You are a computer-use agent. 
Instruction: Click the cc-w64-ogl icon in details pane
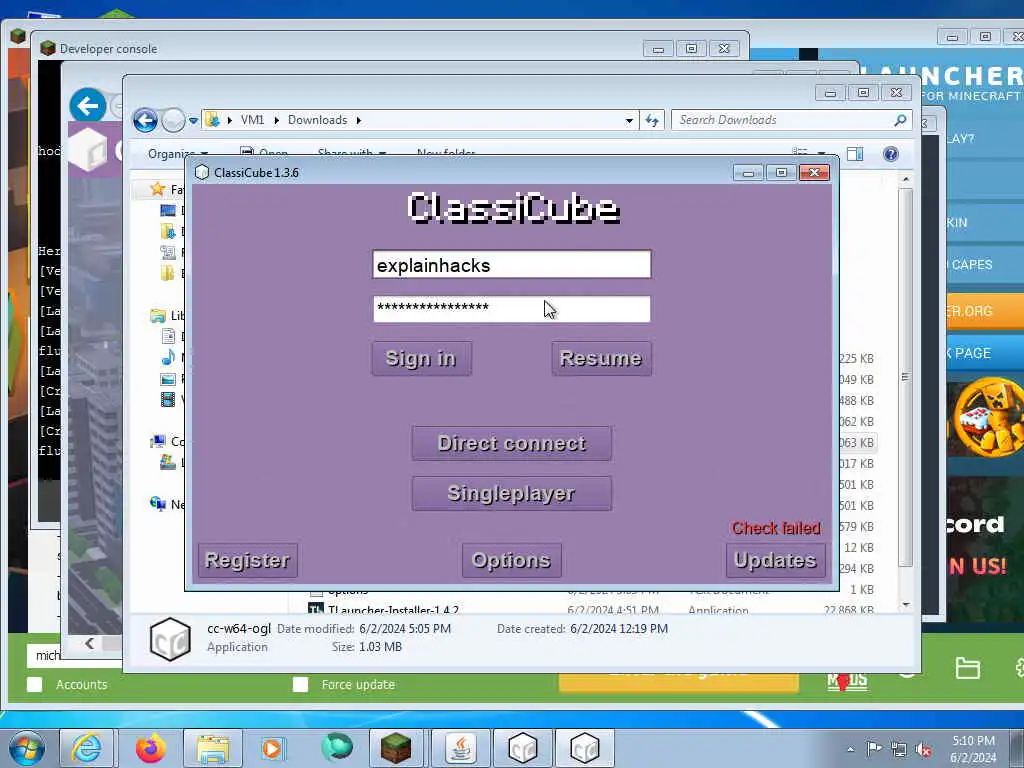170,639
